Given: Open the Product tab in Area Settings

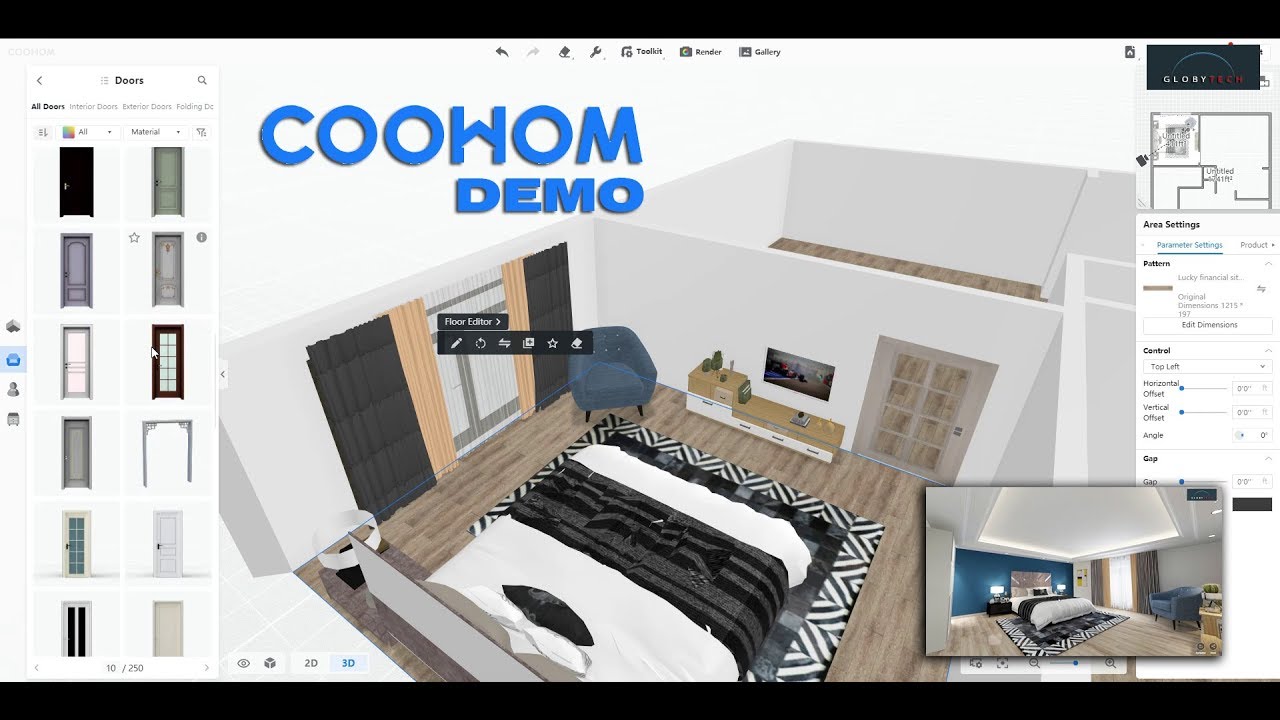Looking at the screenshot, I should click(x=1254, y=245).
